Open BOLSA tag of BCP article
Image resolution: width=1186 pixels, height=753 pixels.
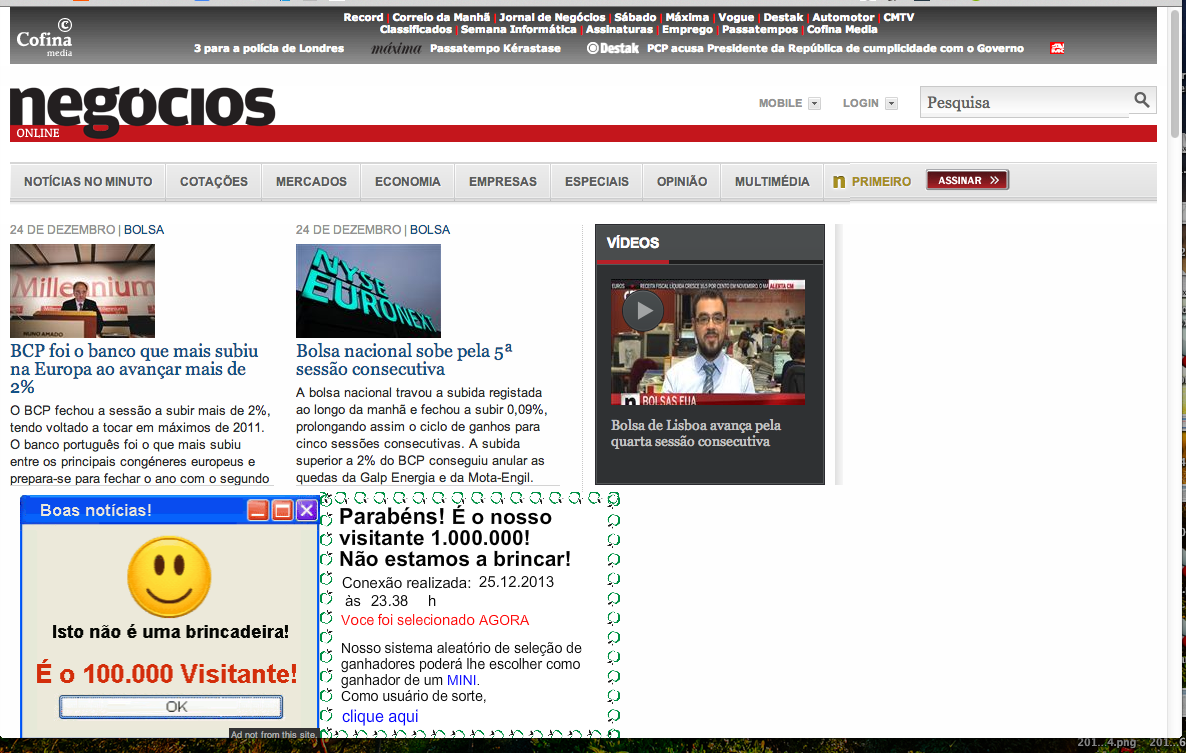point(144,230)
